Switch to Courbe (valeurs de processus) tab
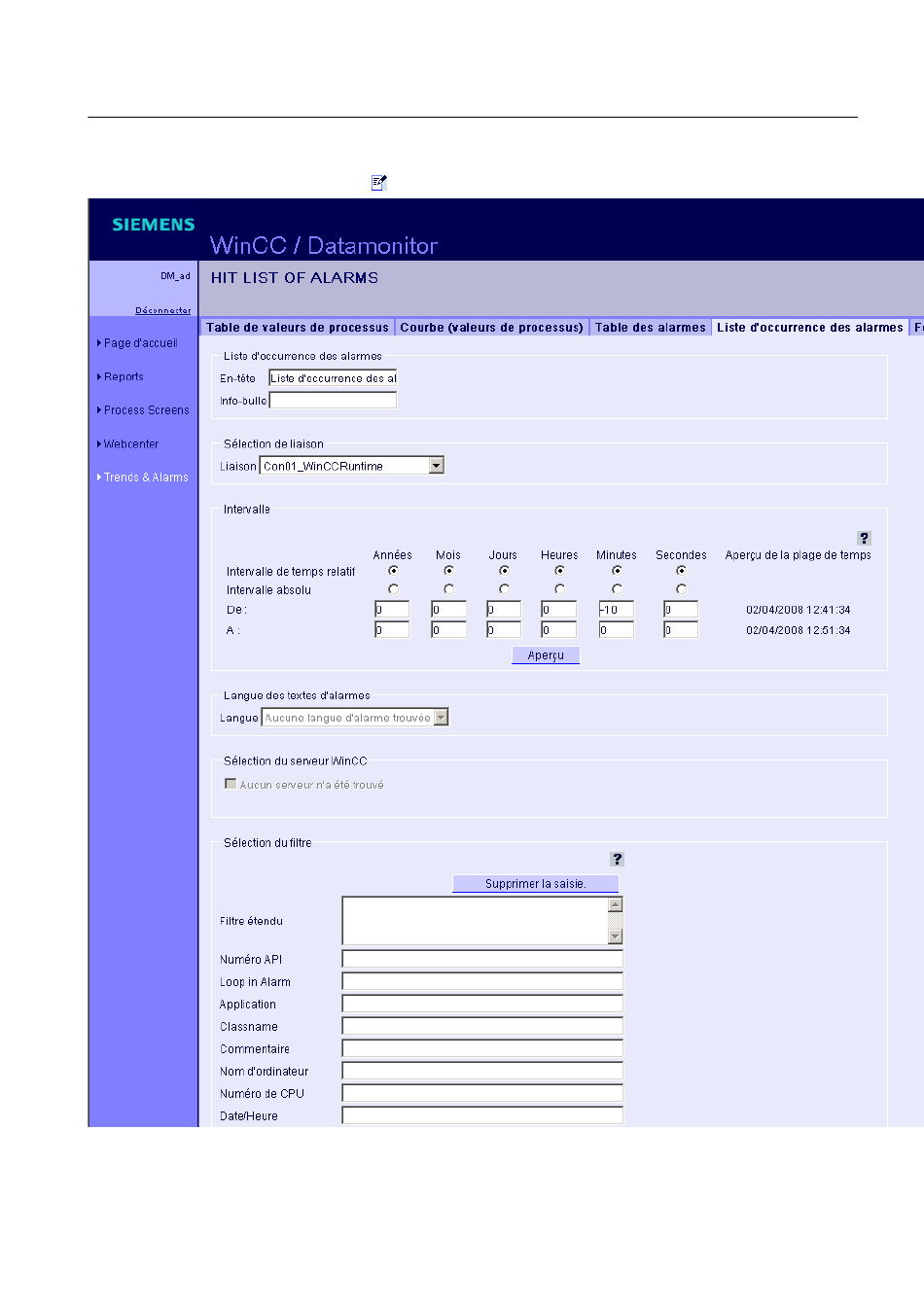Viewport: 924px width, 1307px height. [x=492, y=328]
